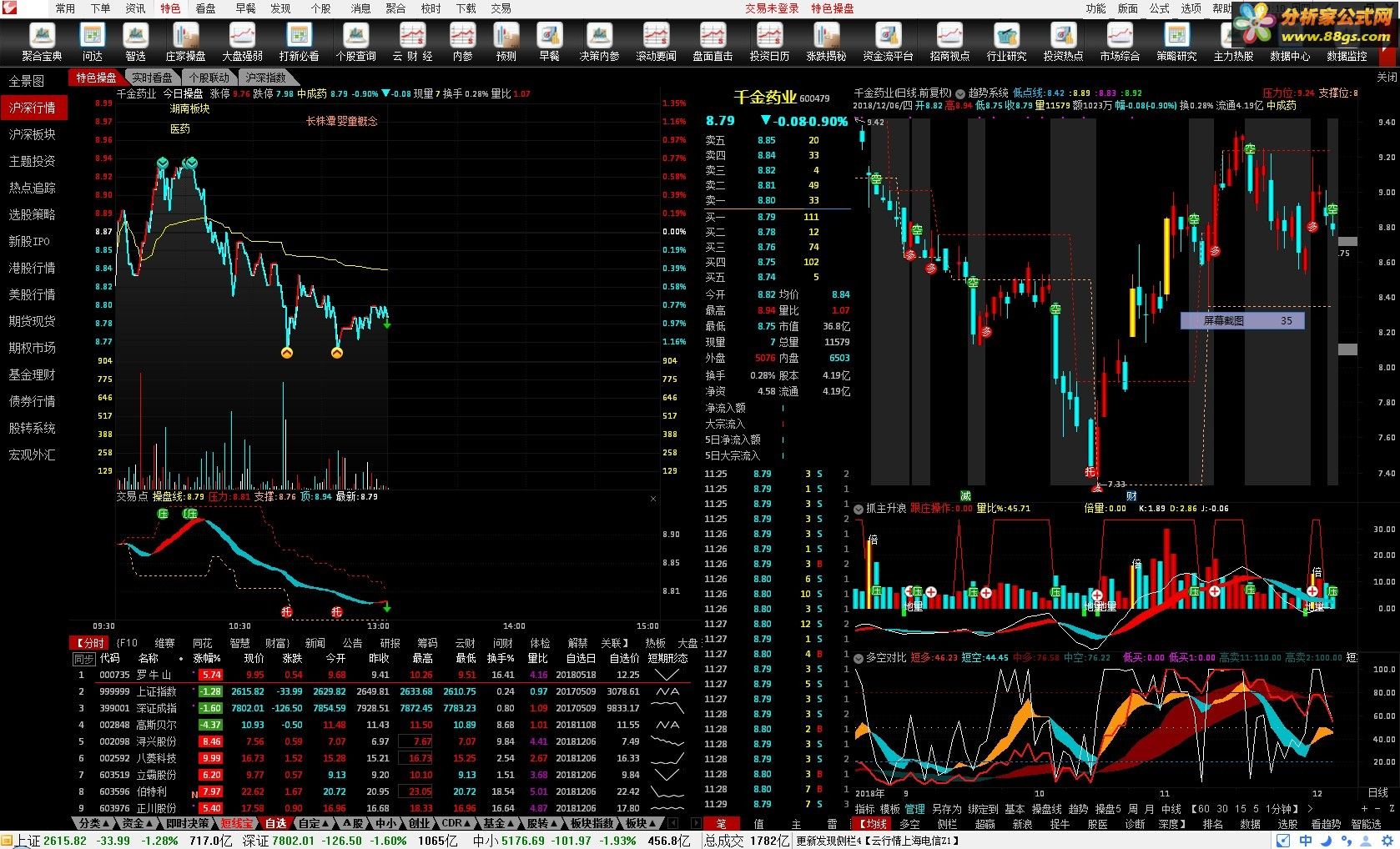Switch to the 沪深指数 tab
Viewport: 1400px width, 849px height.
265,78
